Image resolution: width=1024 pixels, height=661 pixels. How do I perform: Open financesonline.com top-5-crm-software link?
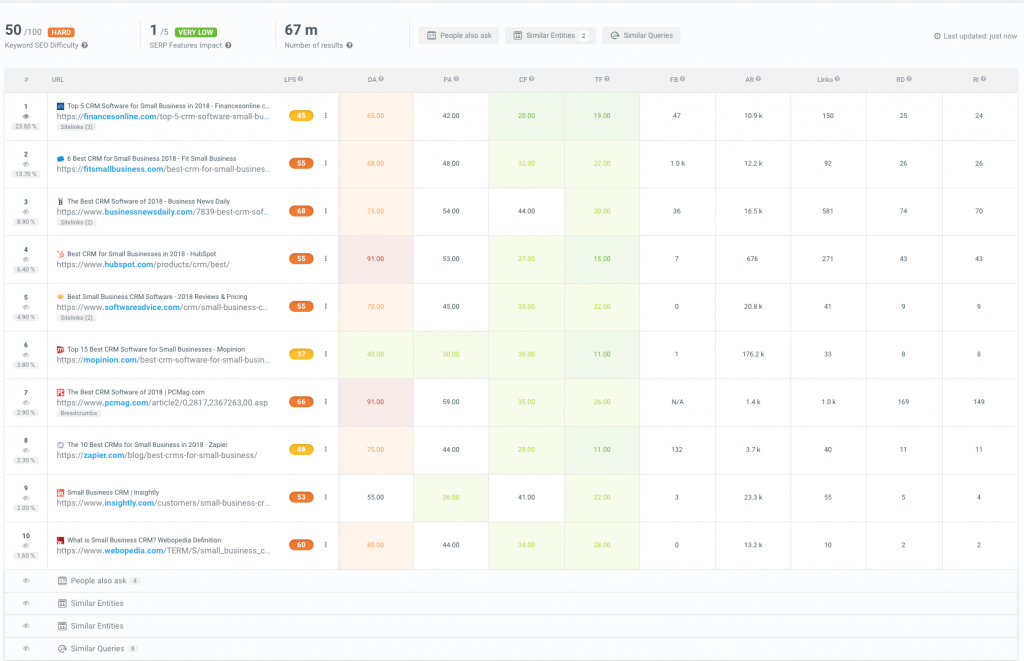[163, 116]
